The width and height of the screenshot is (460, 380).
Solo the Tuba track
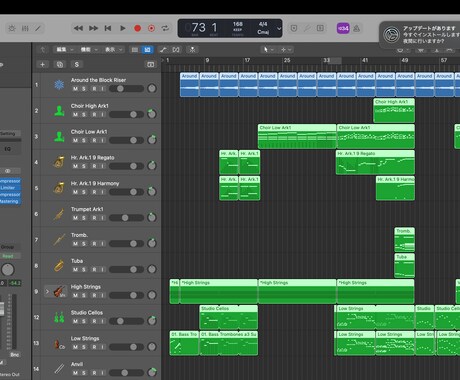[84, 270]
